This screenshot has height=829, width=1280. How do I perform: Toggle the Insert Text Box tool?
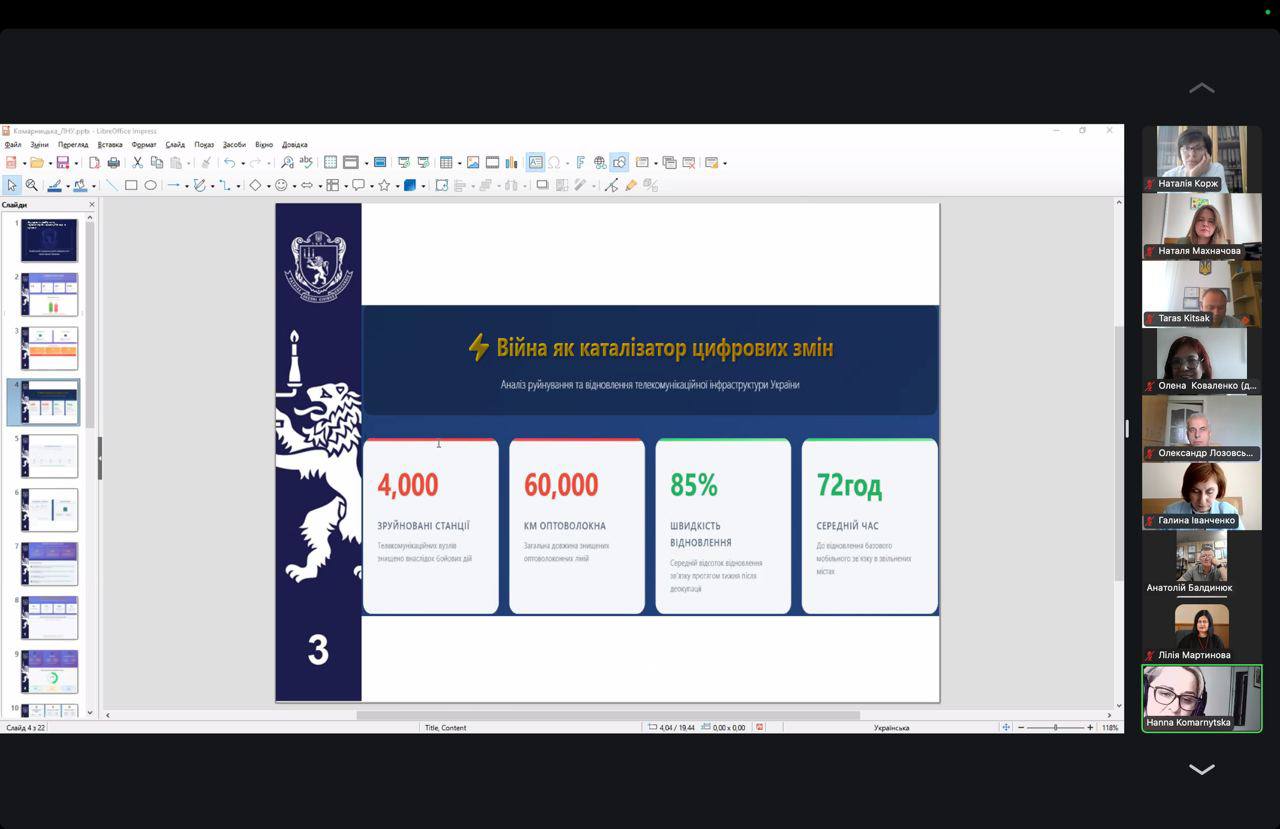point(535,163)
